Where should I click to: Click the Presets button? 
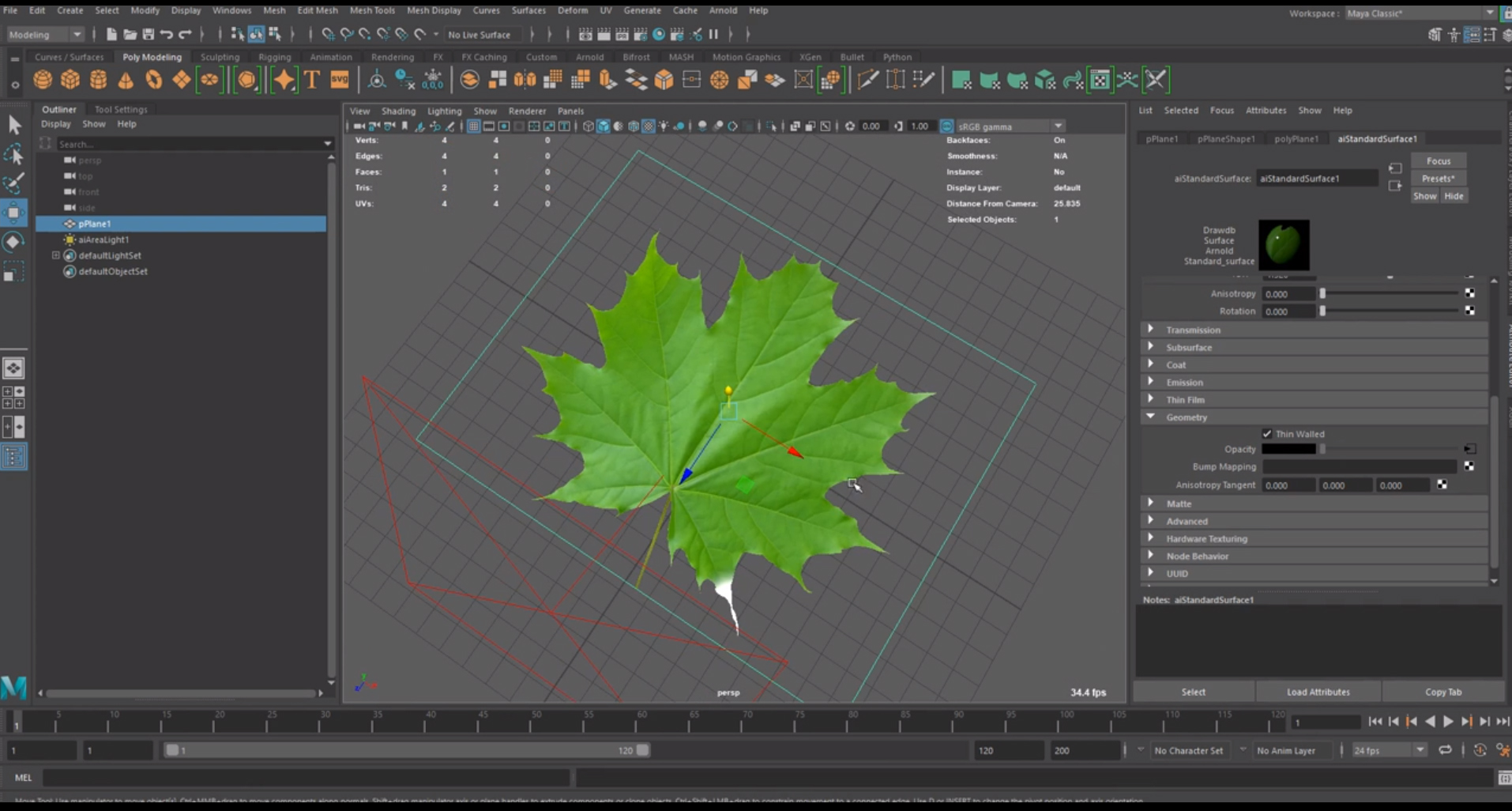[x=1438, y=179]
